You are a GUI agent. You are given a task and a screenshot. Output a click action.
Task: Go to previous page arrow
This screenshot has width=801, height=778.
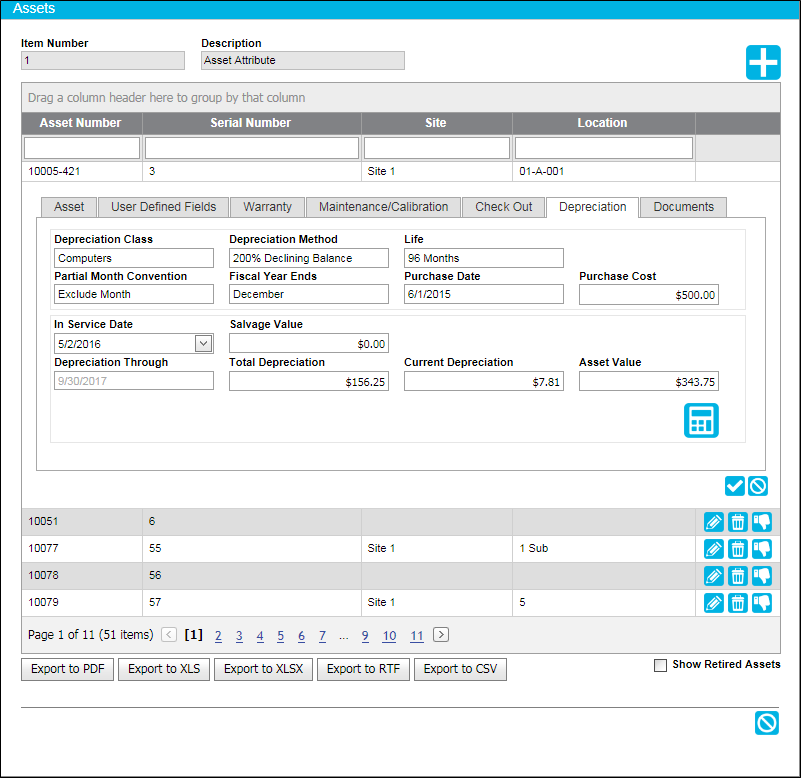click(169, 634)
